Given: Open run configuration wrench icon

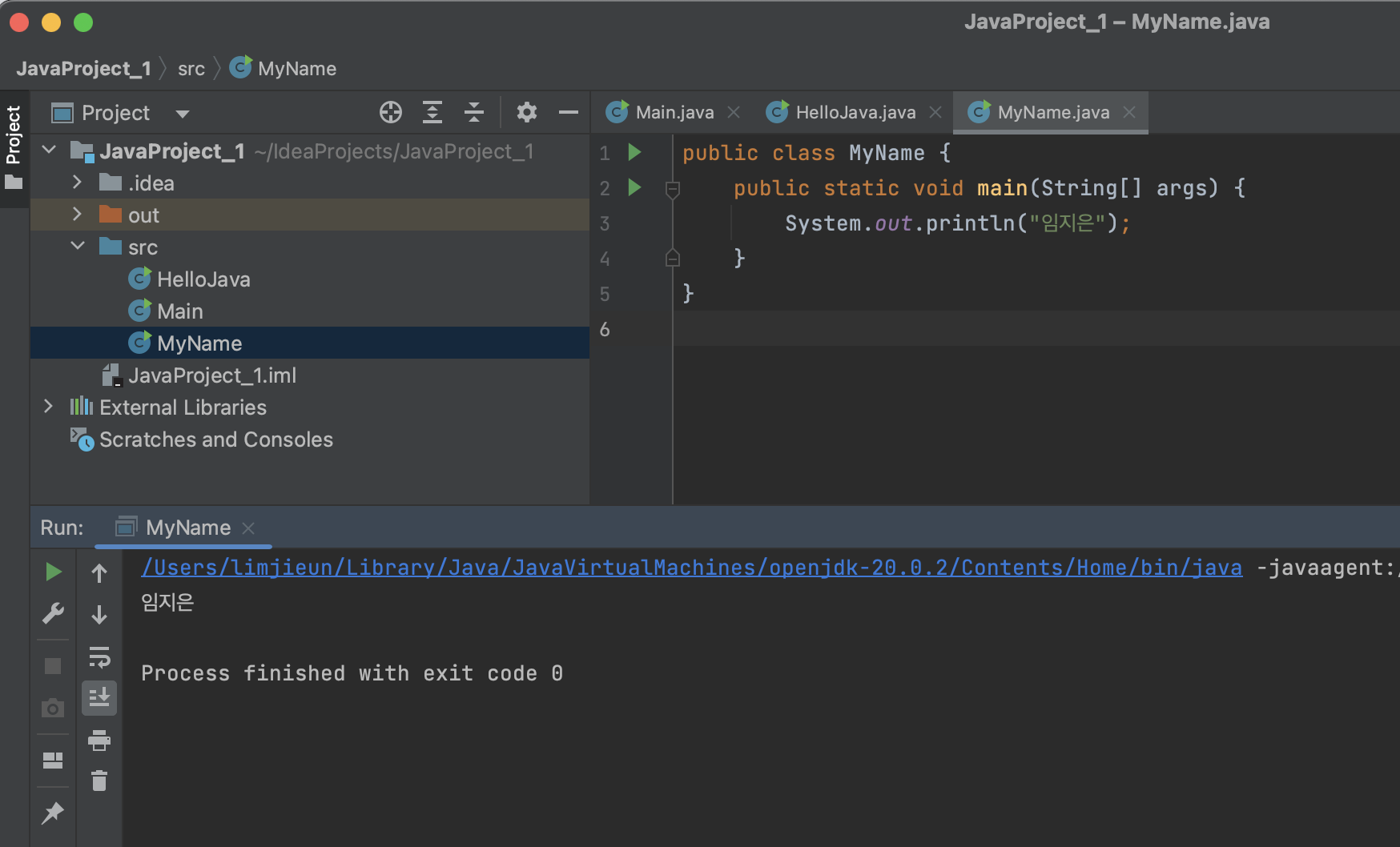Looking at the screenshot, I should [53, 613].
